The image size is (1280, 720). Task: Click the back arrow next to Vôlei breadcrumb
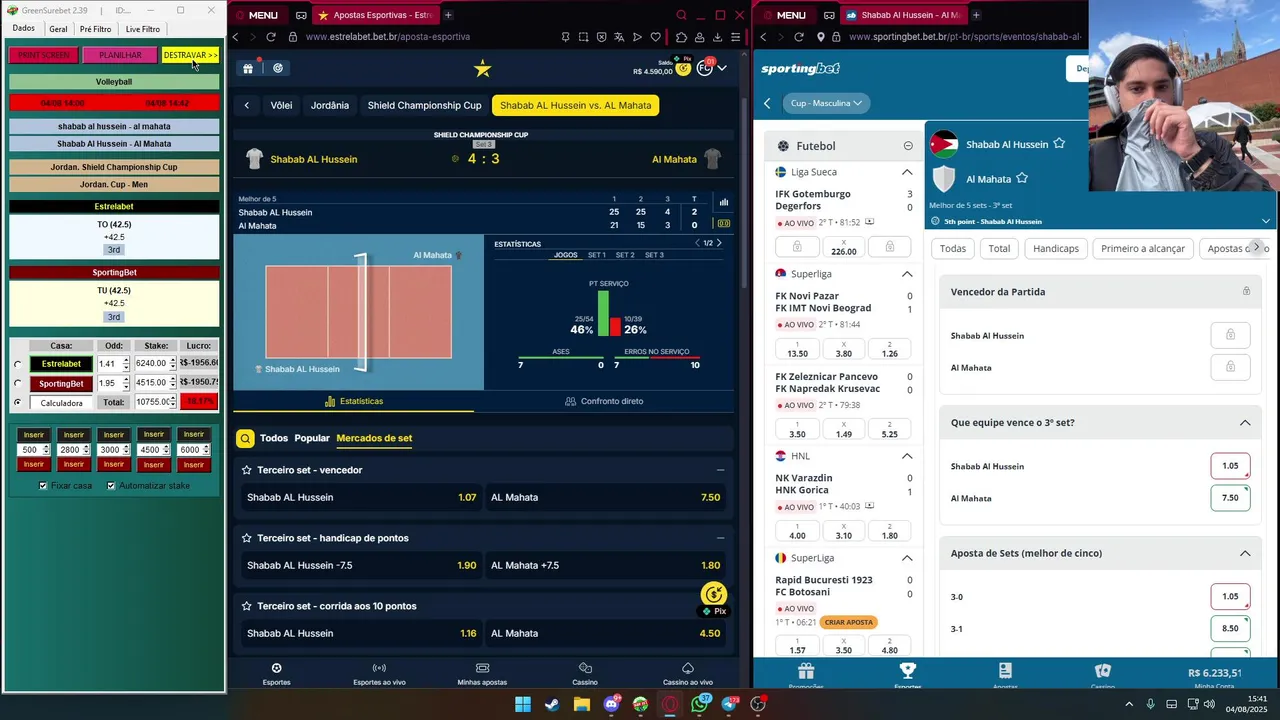point(247,105)
